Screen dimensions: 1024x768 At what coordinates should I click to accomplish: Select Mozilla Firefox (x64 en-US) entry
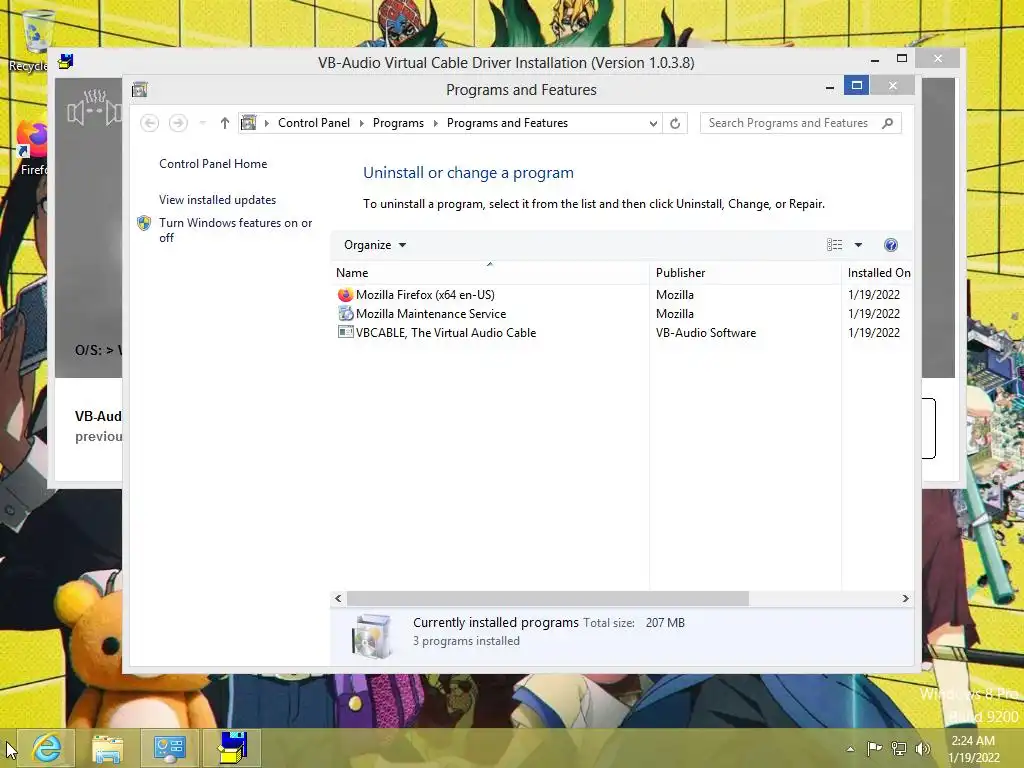point(425,295)
